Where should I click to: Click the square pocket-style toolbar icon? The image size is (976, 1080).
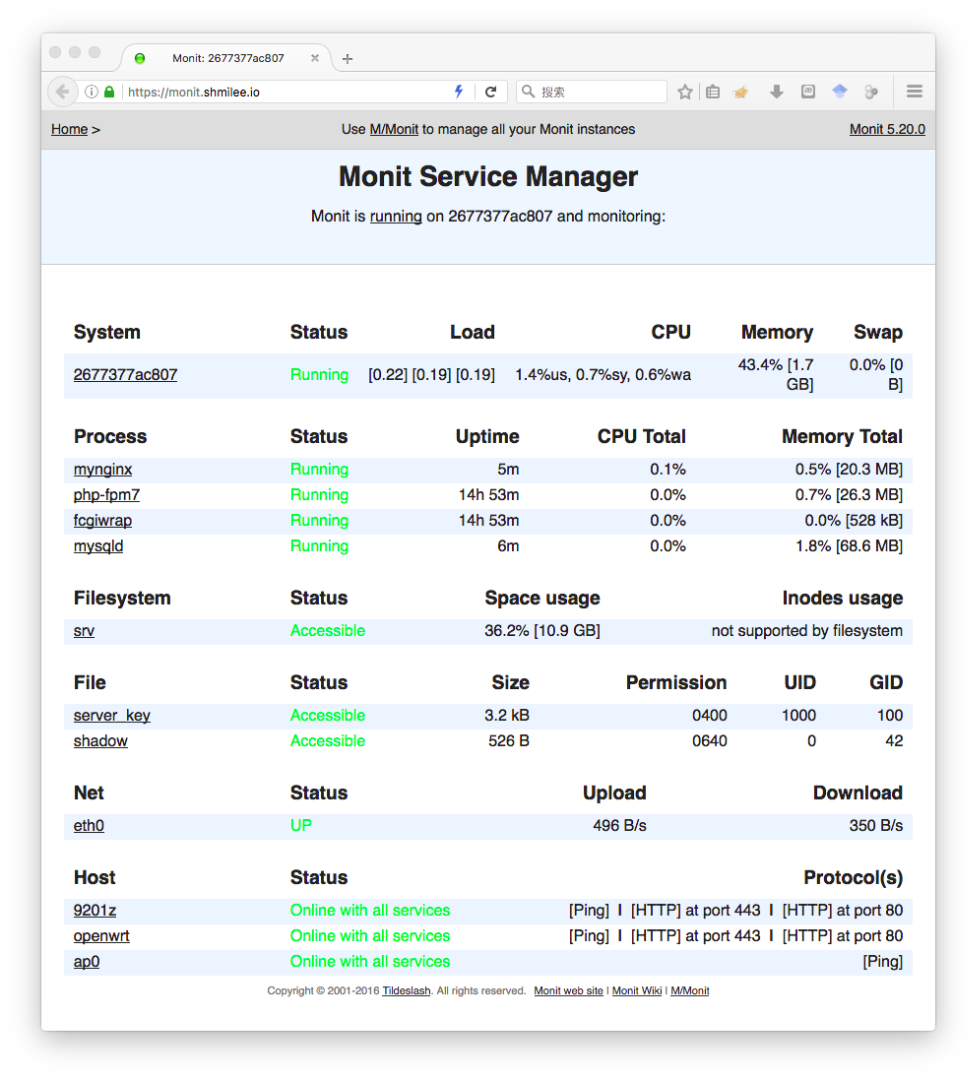pos(808,92)
